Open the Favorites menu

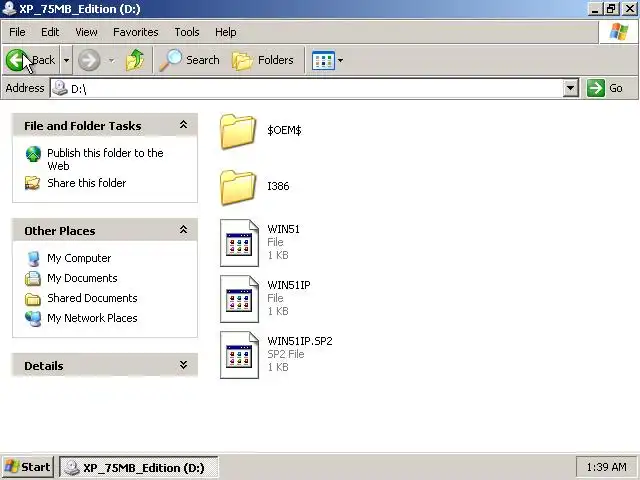pyautogui.click(x=136, y=32)
